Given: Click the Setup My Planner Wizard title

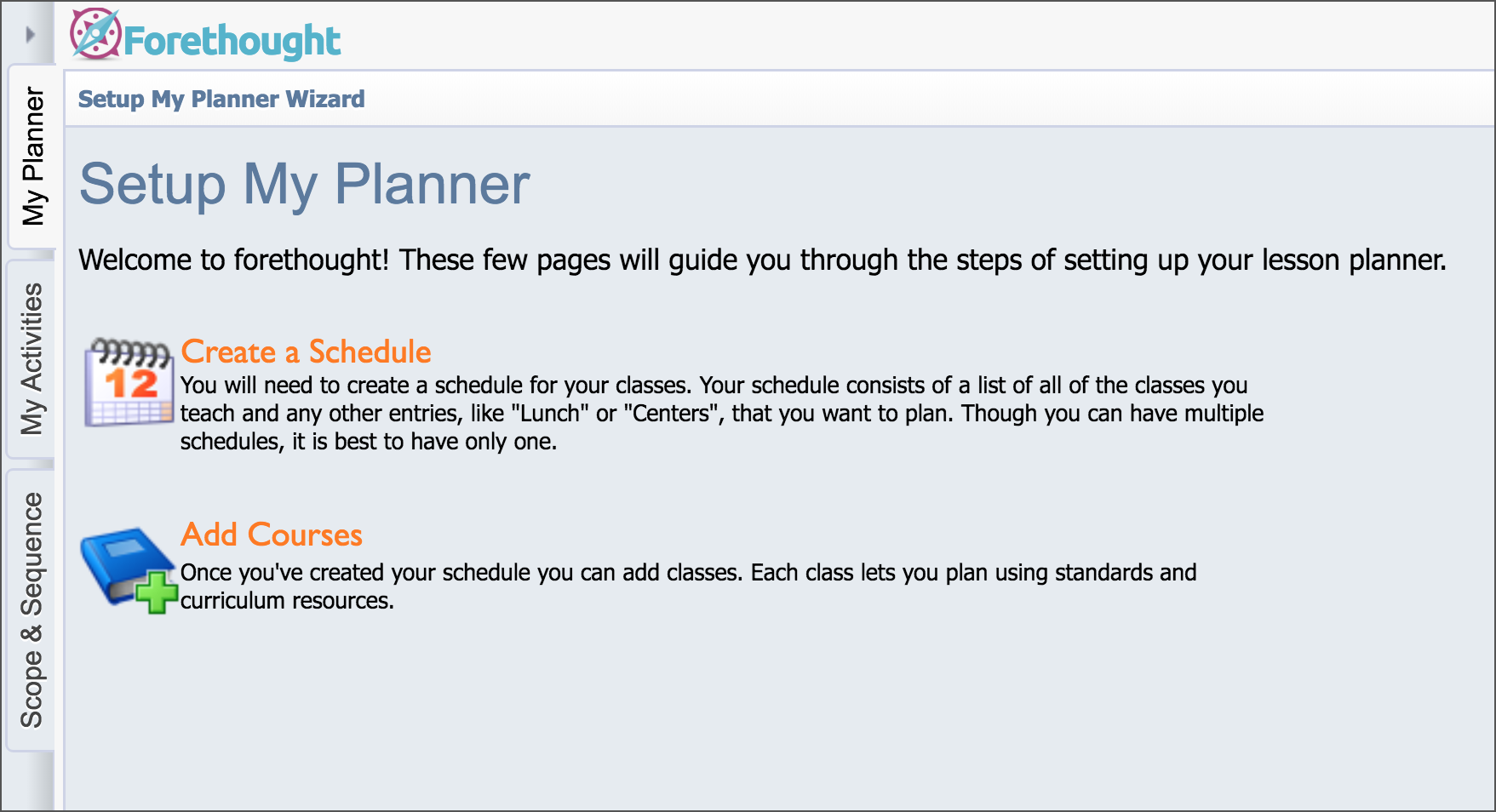Looking at the screenshot, I should click(221, 100).
